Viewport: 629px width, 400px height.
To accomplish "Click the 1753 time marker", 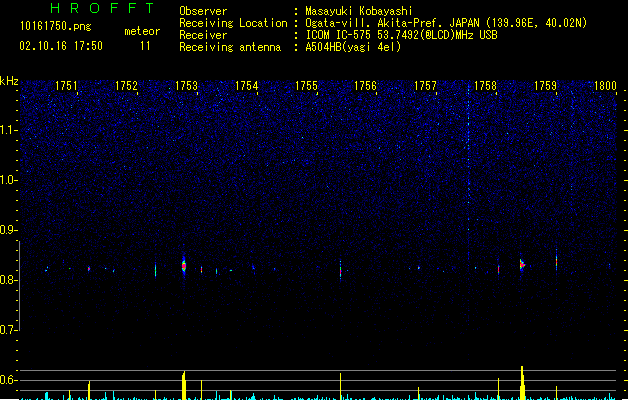I will [x=187, y=86].
